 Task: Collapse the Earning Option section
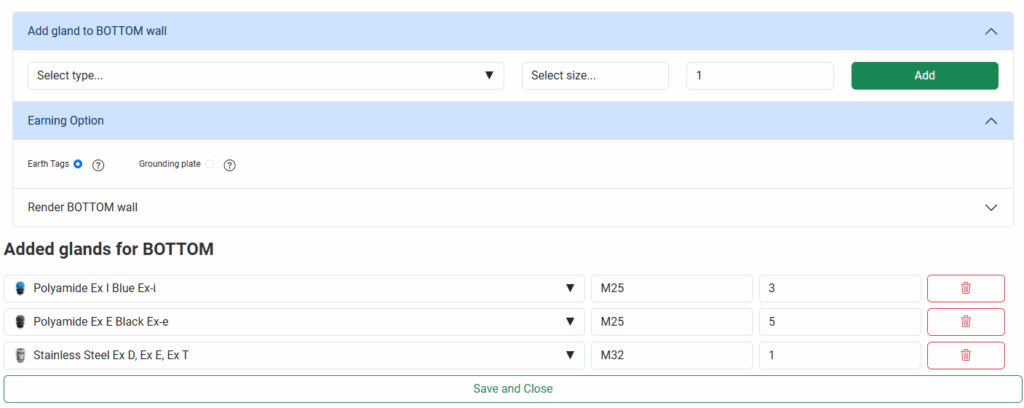point(991,121)
